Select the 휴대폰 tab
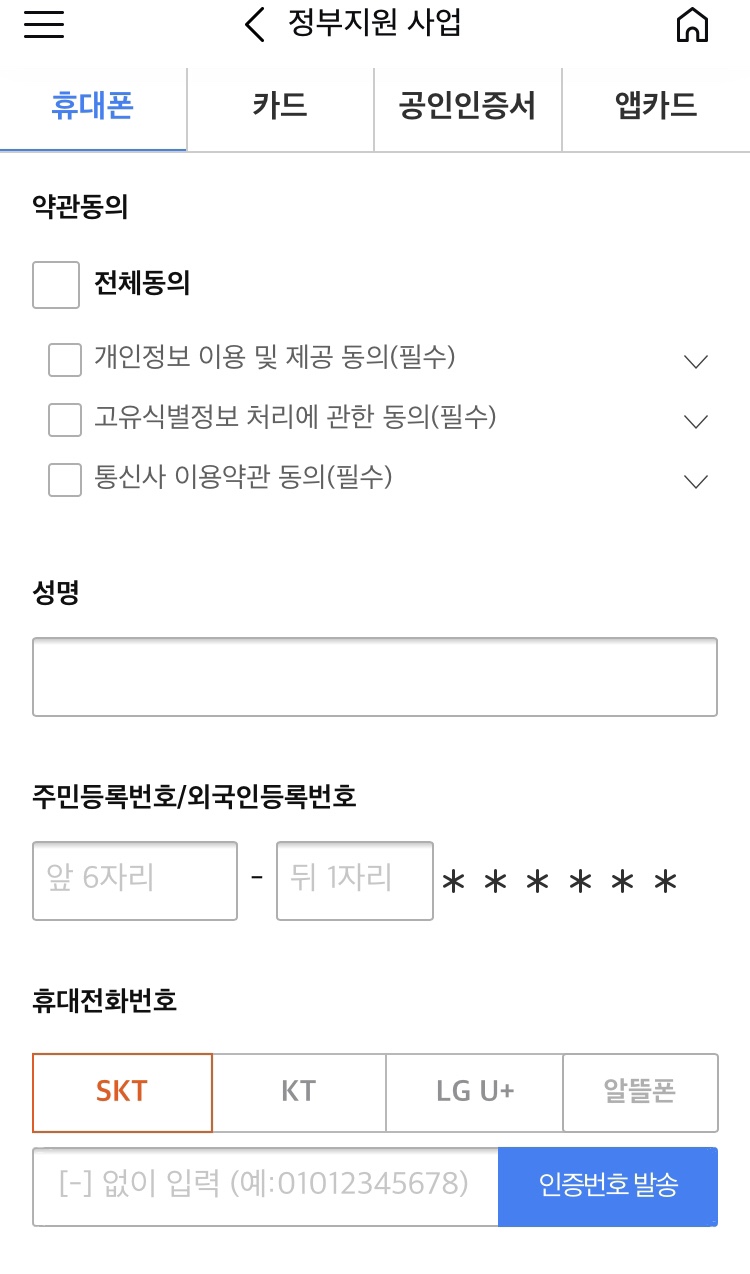This screenshot has height=1274, width=750. (x=93, y=108)
